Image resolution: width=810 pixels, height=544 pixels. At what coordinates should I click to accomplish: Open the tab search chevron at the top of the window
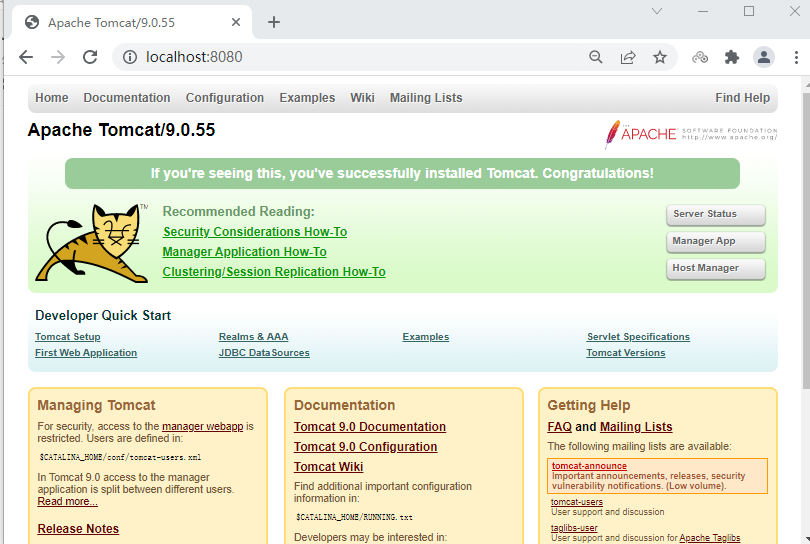(657, 11)
